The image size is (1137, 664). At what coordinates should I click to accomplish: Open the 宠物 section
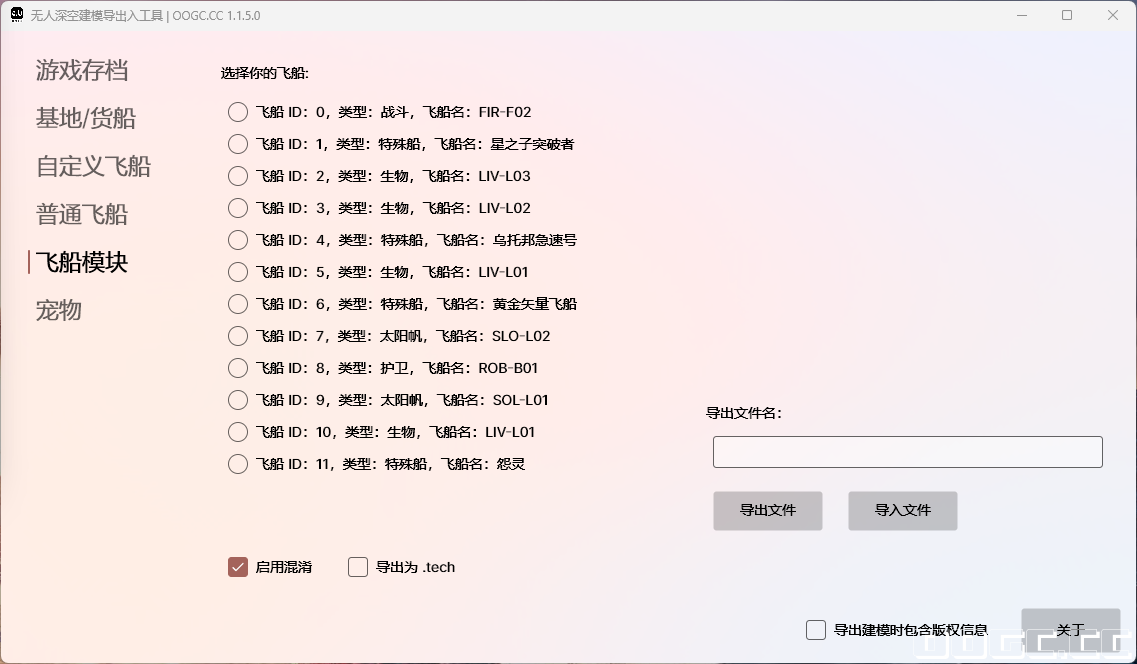click(x=57, y=310)
